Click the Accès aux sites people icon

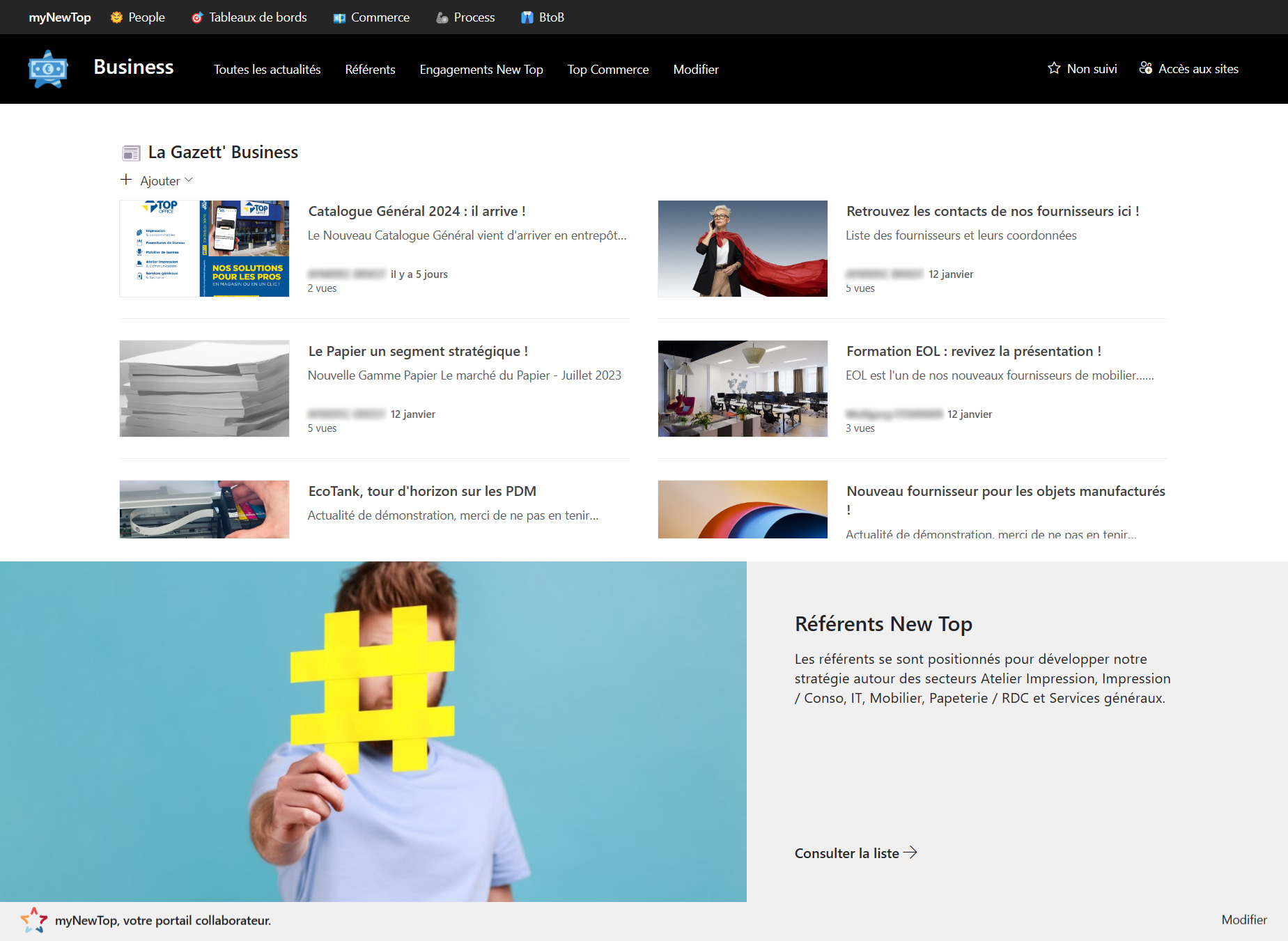1145,68
